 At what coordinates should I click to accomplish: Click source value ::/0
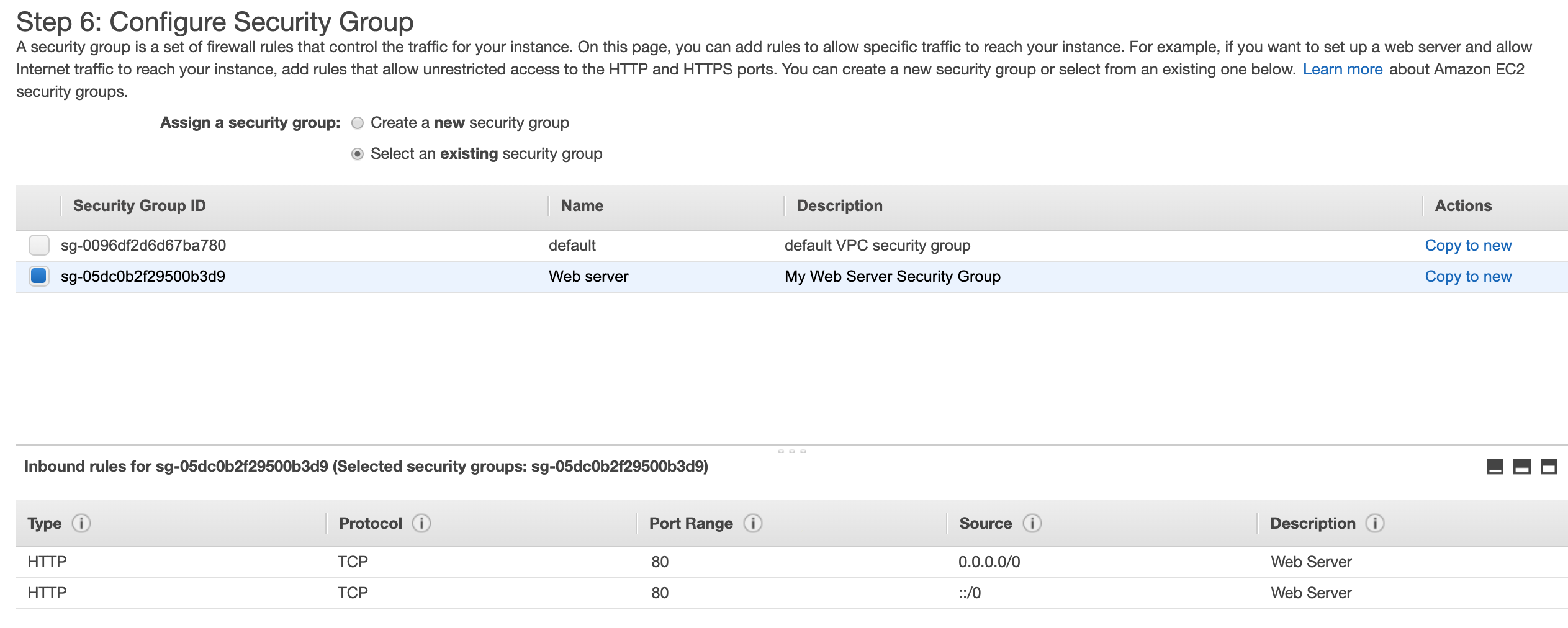(x=970, y=593)
